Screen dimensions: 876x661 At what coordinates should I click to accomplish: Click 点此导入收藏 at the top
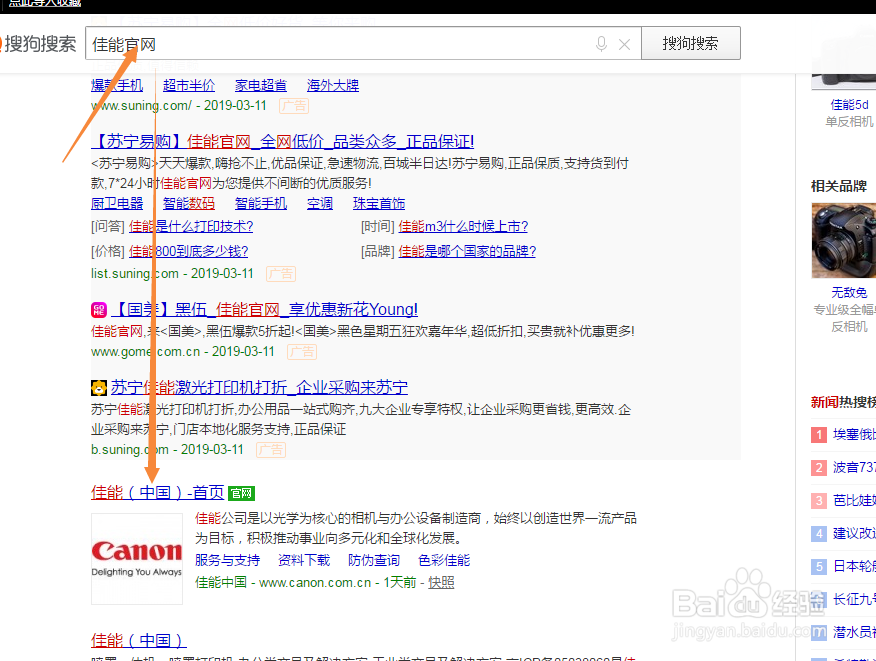coord(43,4)
